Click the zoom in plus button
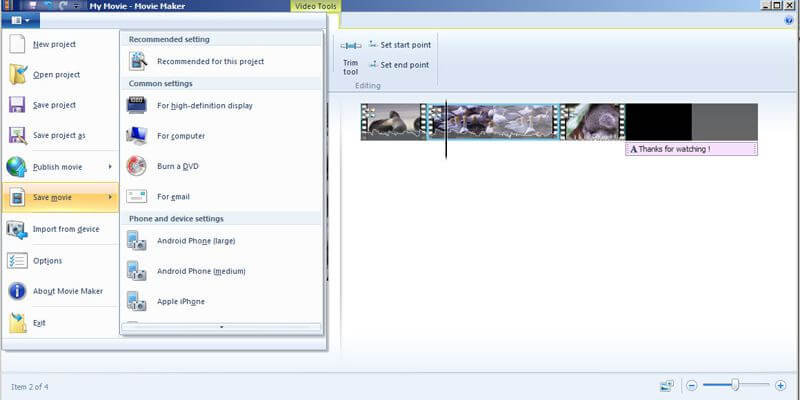 (x=780, y=386)
